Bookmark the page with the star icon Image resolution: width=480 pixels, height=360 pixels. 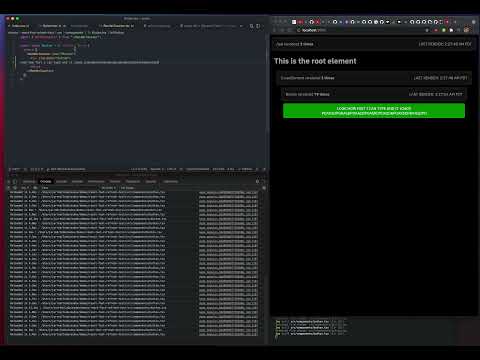(427, 30)
